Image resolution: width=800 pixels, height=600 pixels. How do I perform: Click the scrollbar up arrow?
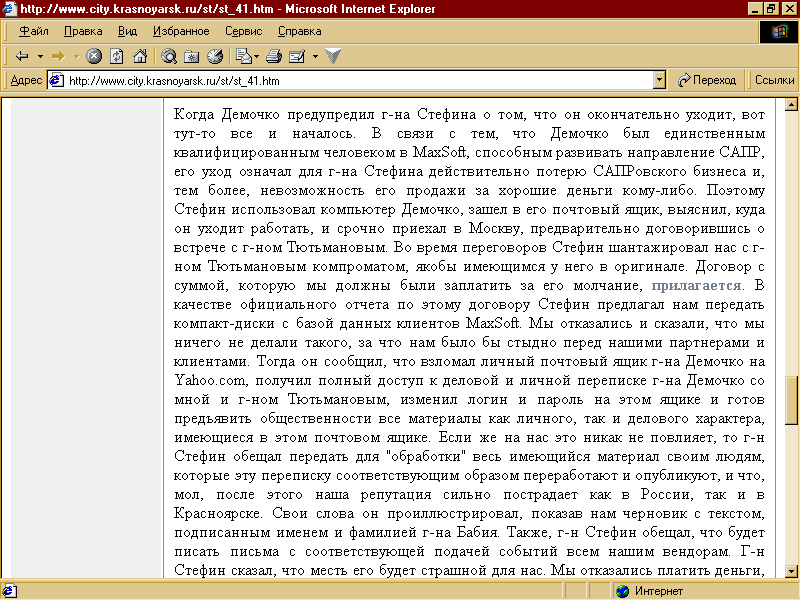pos(791,105)
